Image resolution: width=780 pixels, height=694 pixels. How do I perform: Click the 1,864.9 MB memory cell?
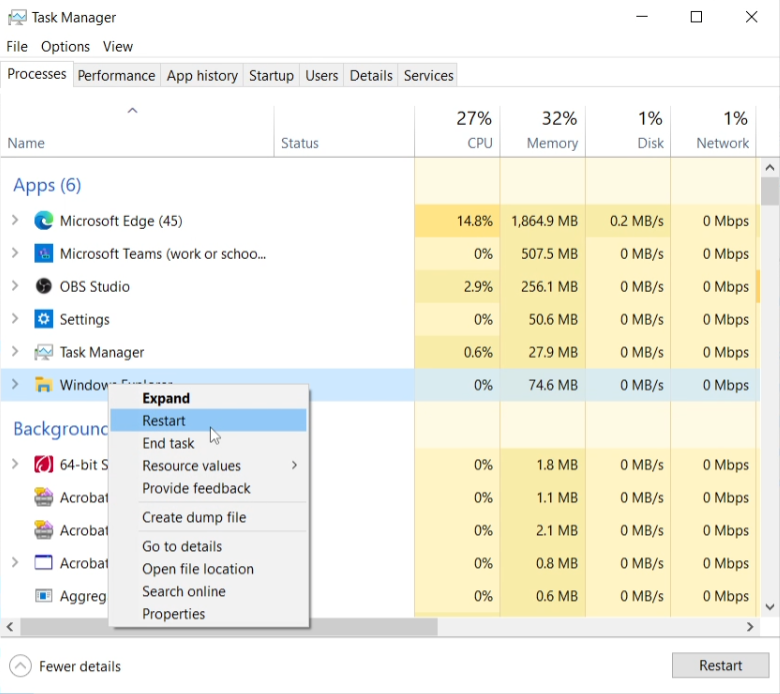tap(543, 220)
